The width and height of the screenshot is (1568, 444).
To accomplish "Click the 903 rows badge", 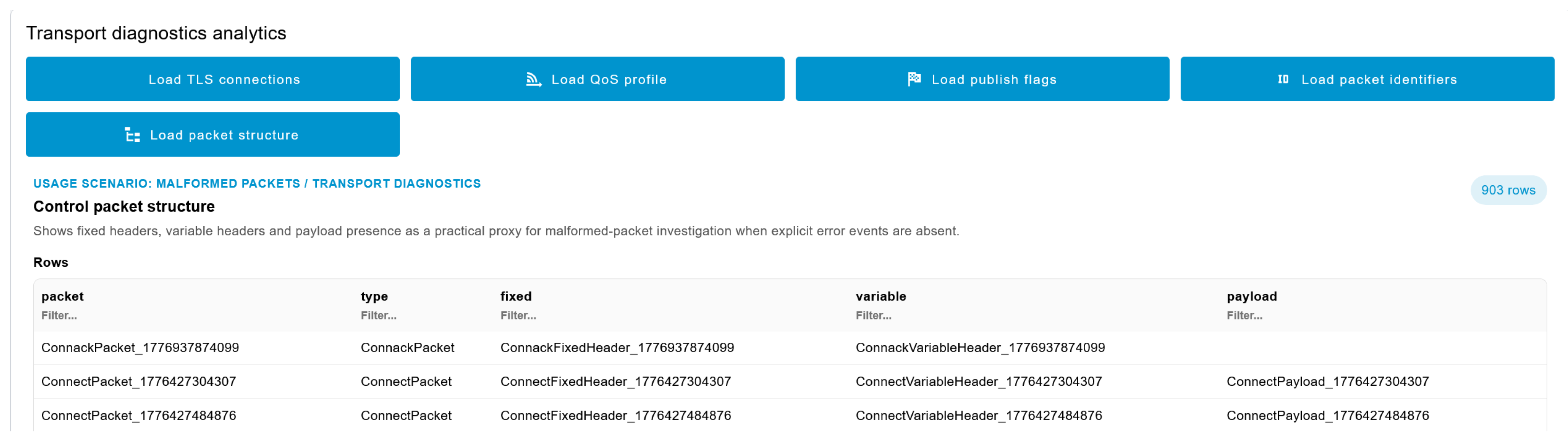I will pyautogui.click(x=1508, y=190).
